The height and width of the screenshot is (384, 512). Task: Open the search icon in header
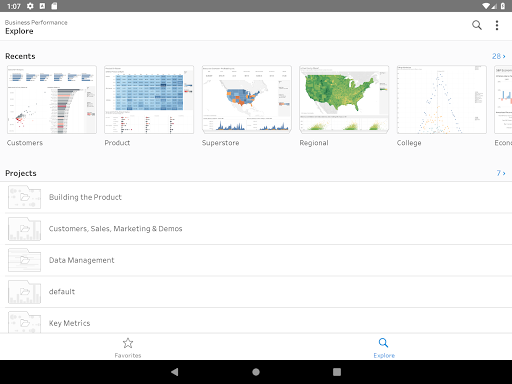pos(477,25)
